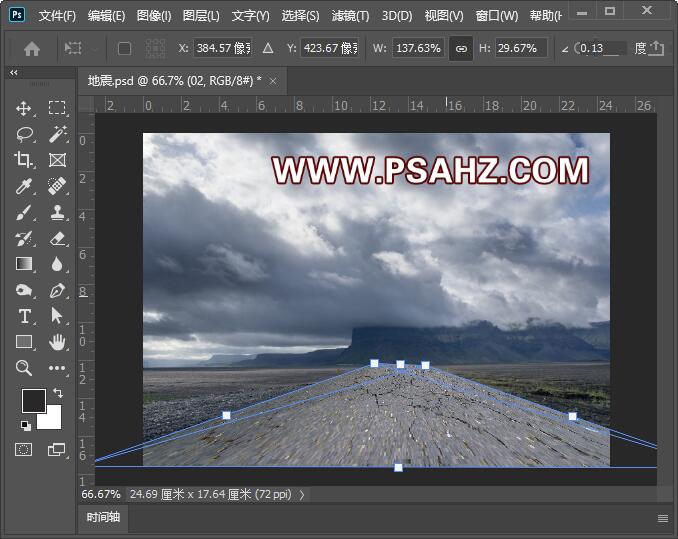This screenshot has width=678, height=539.
Task: Open the 图层(L) menu
Action: [201, 16]
